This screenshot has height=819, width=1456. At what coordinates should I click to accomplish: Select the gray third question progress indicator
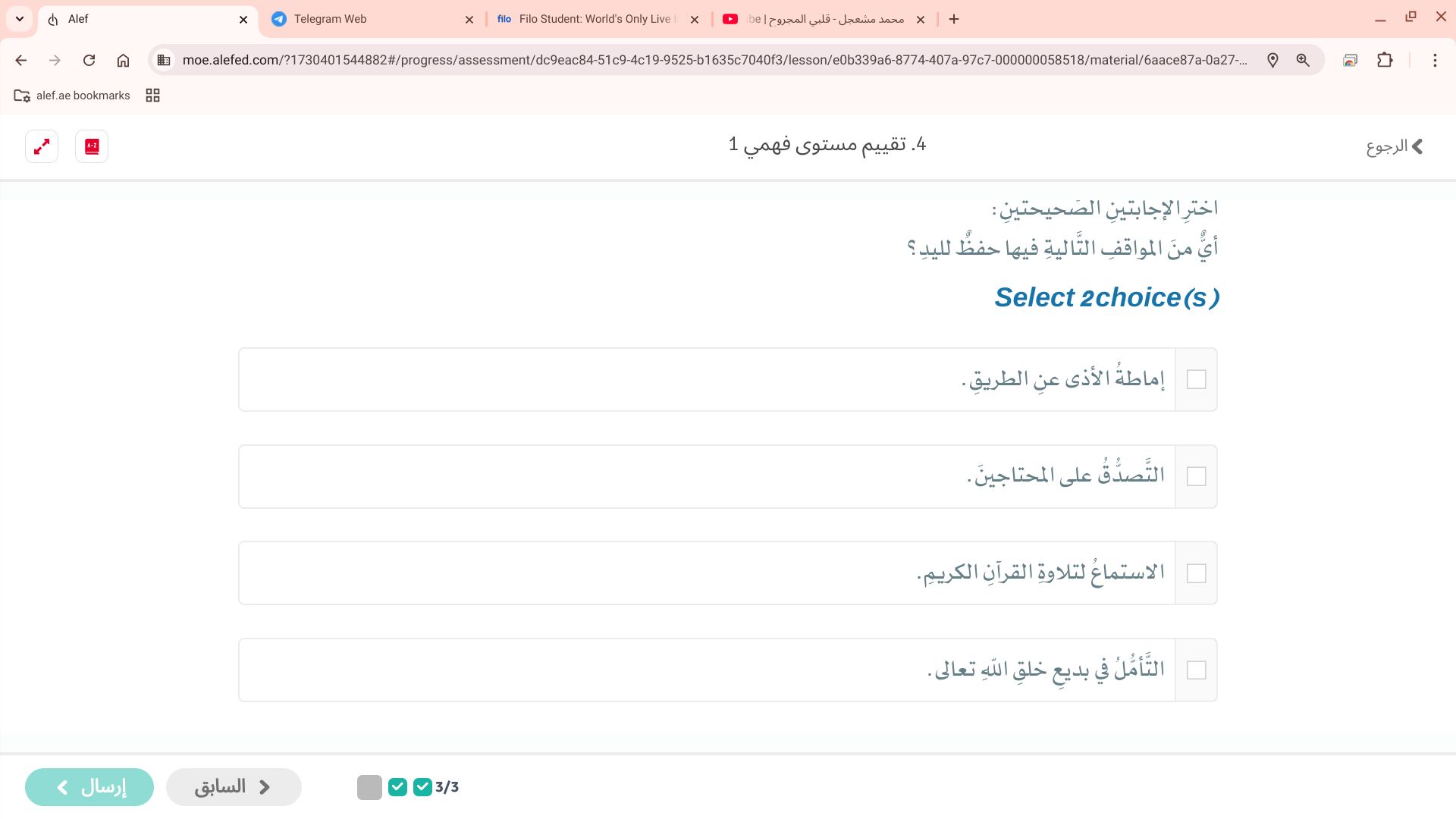point(369,787)
